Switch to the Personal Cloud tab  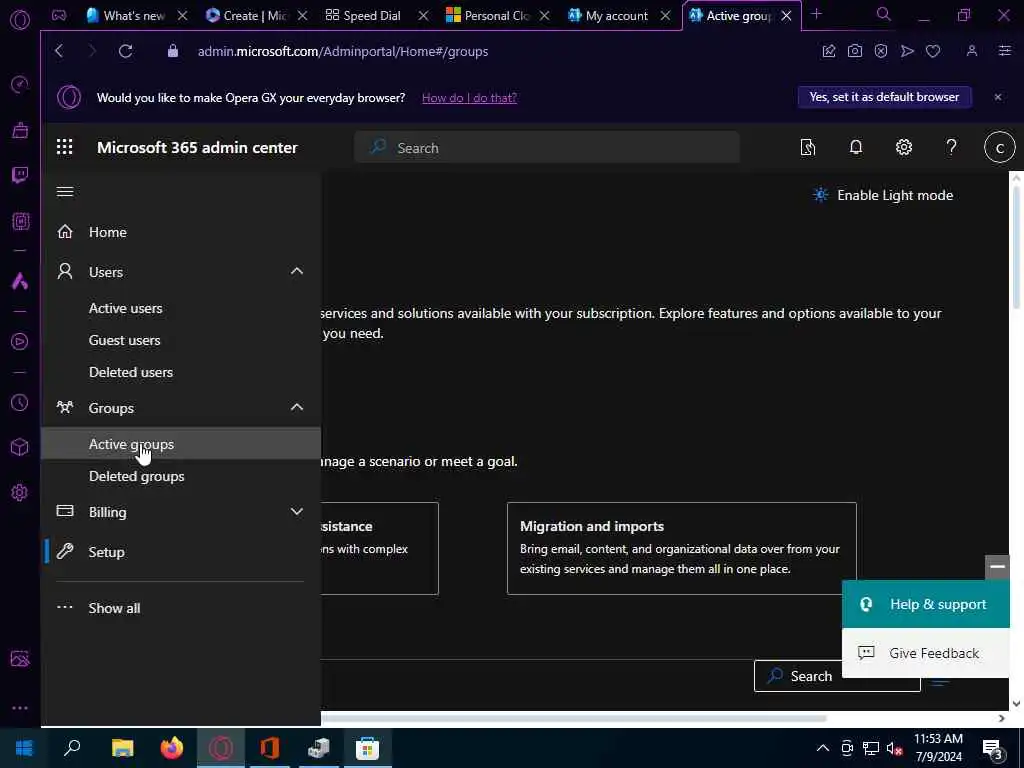[x=496, y=15]
